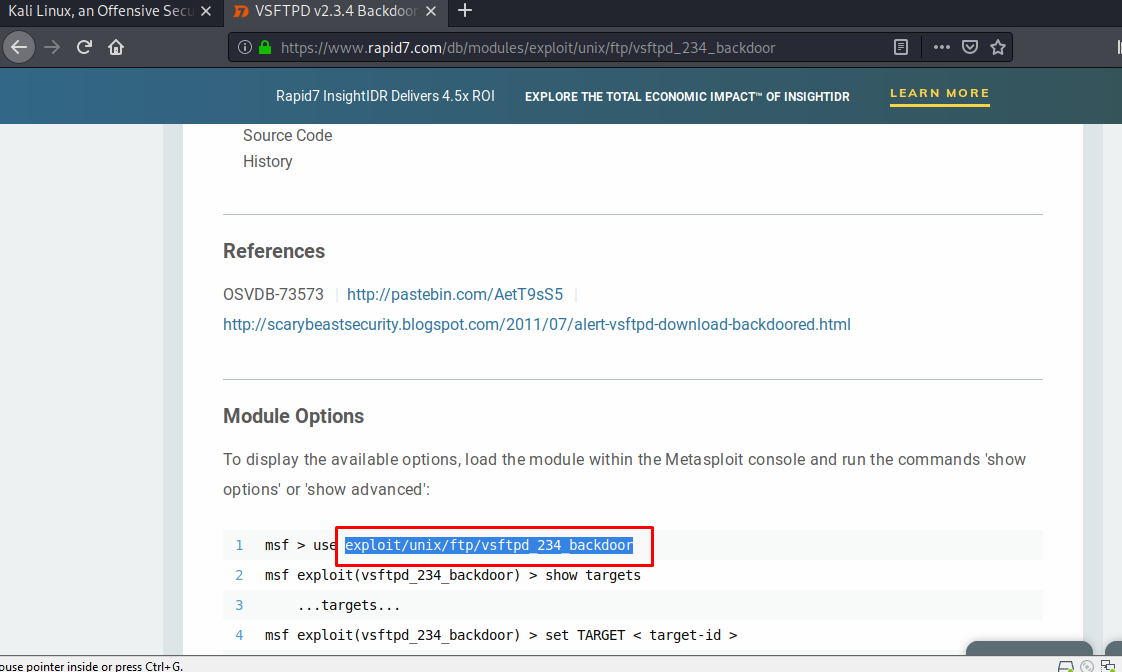The width and height of the screenshot is (1122, 672).
Task: Click the Forward navigation arrow
Action: tap(52, 47)
